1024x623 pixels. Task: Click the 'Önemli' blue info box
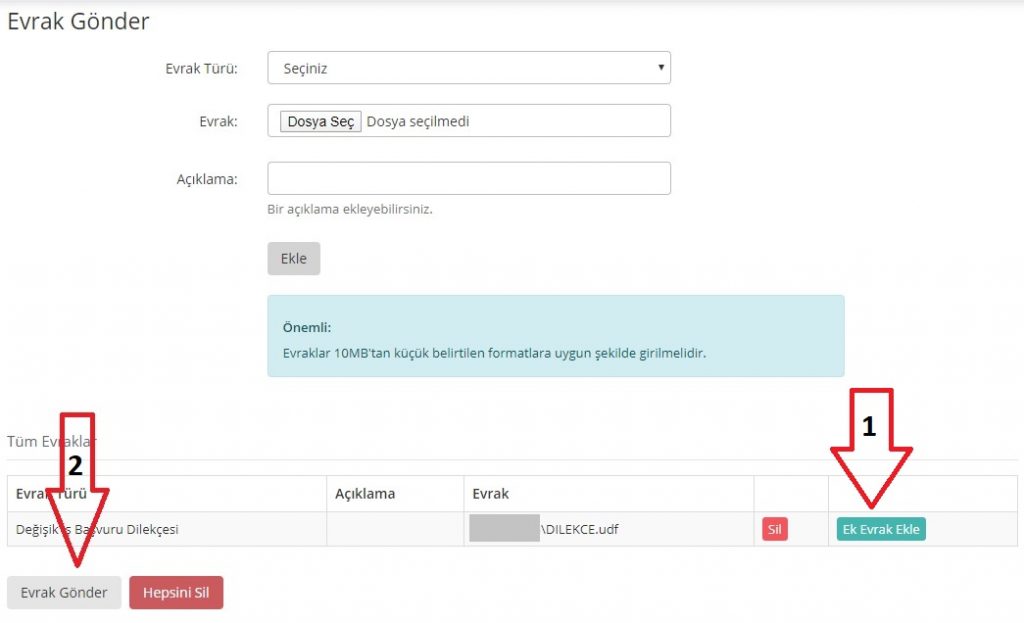tap(555, 336)
